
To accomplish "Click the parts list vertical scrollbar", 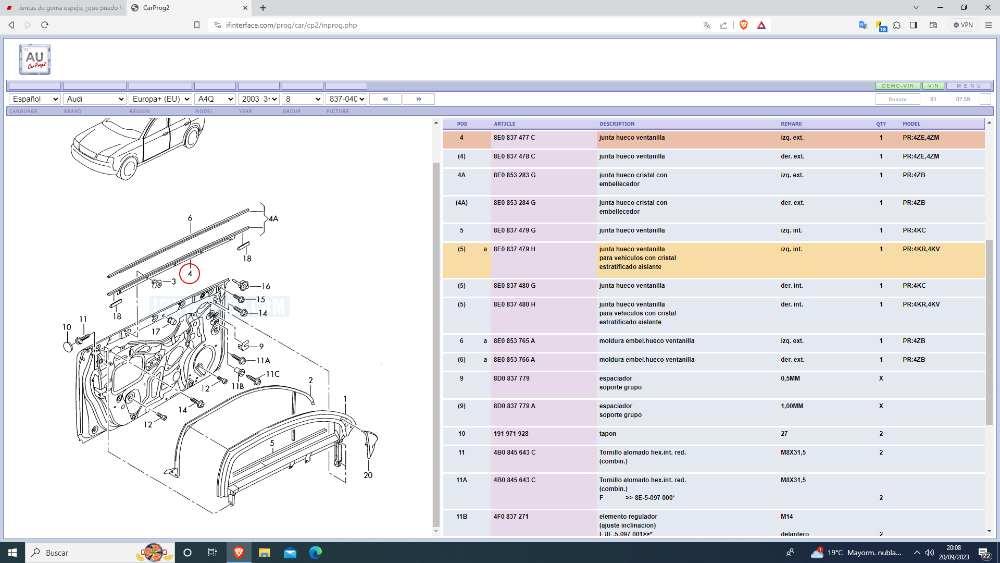I will click(989, 332).
